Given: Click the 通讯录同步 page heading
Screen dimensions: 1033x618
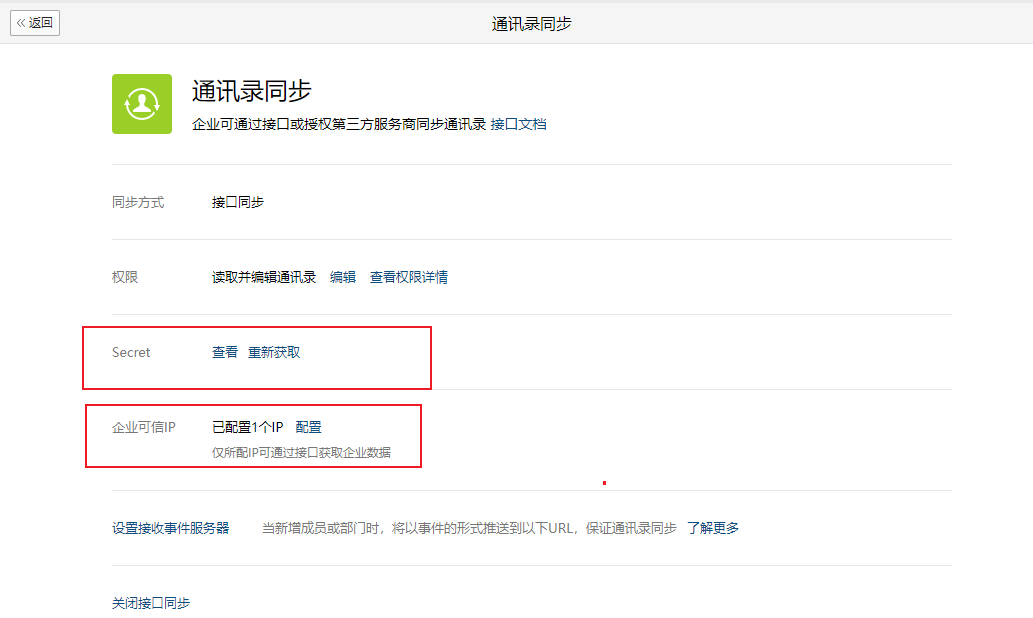Looking at the screenshot, I should tap(252, 91).
